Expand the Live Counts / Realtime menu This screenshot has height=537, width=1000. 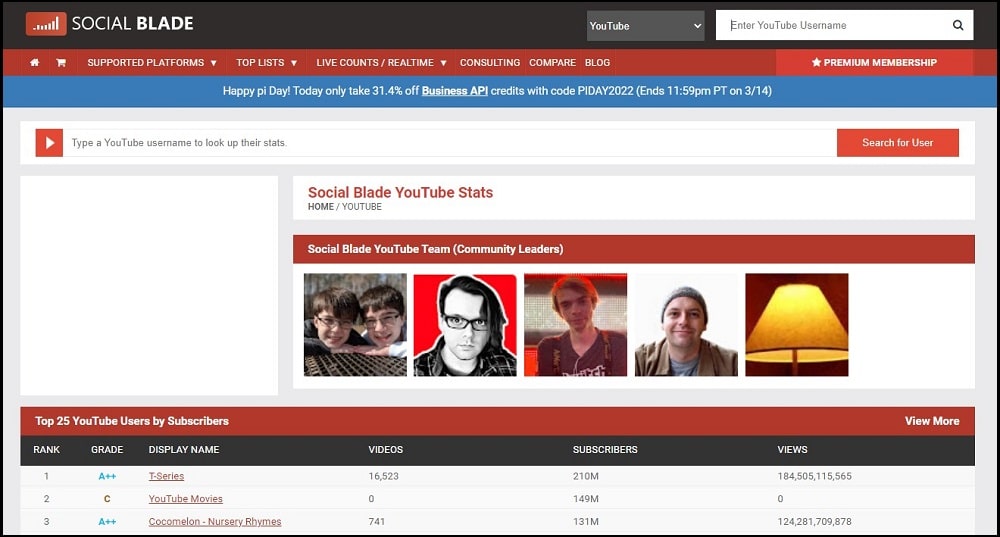tap(381, 63)
